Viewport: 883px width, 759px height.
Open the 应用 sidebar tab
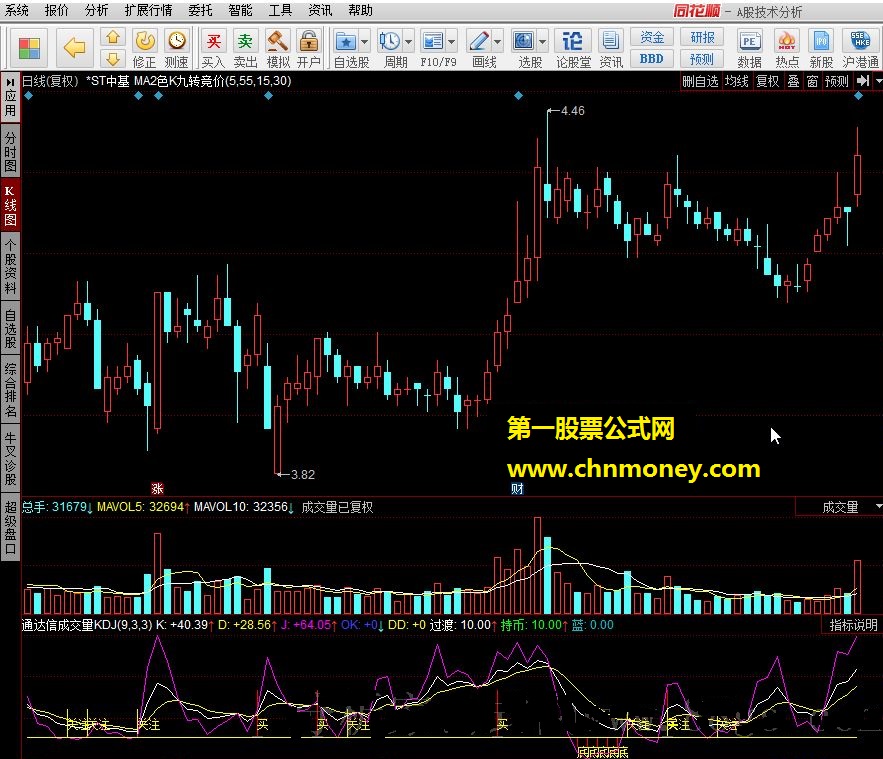(x=10, y=99)
